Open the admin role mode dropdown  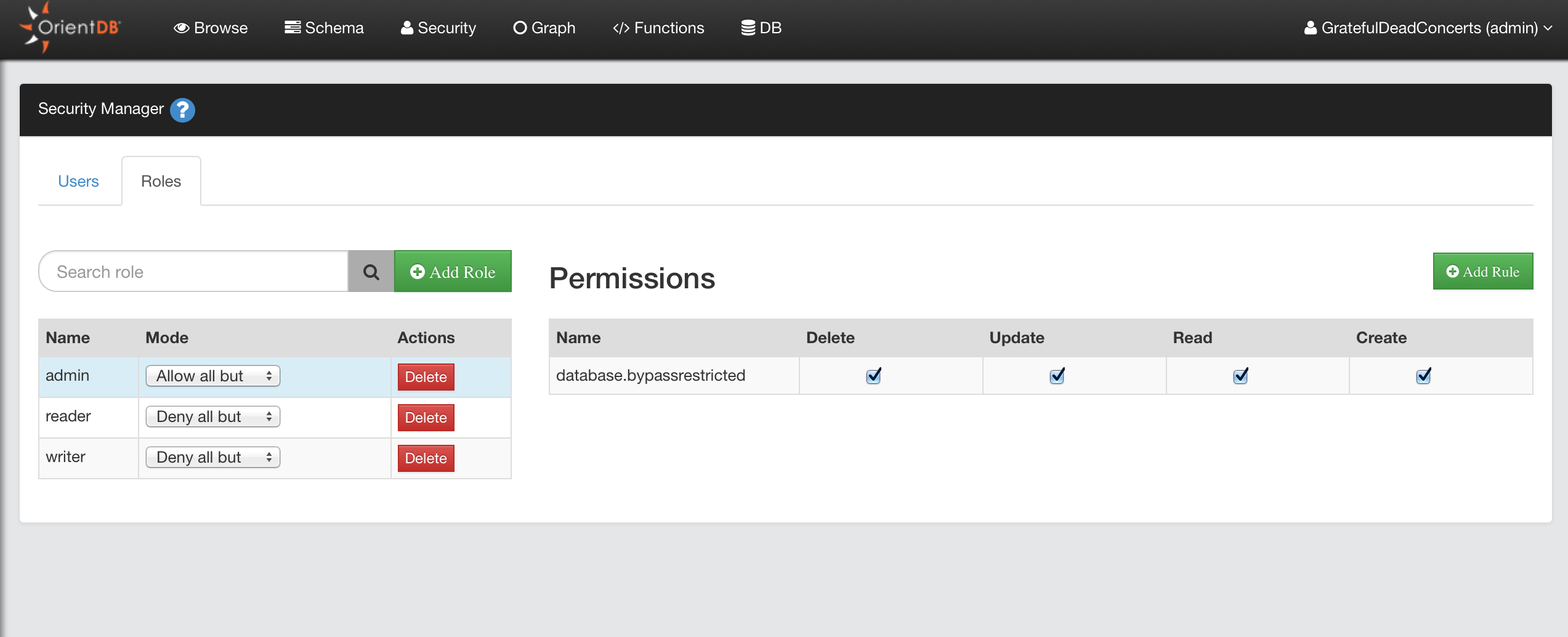(x=212, y=376)
